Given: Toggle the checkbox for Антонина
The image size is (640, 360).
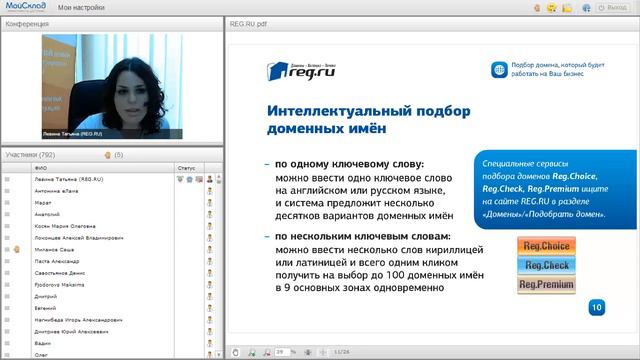Looking at the screenshot, I should (7, 191).
